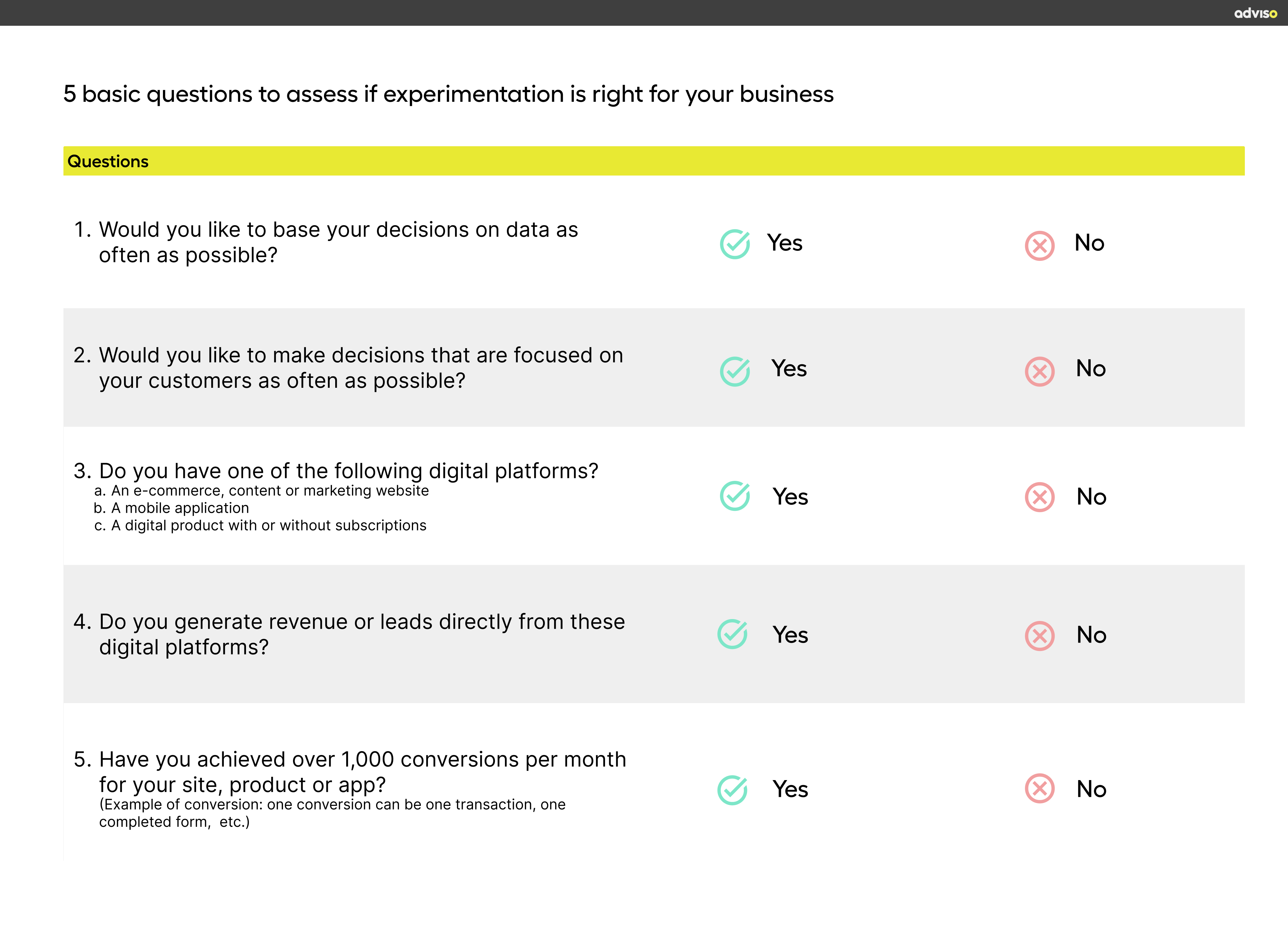This screenshot has width=1288, height=926.
Task: Choose green checkmark for 1,000 conversions question
Action: [733, 790]
